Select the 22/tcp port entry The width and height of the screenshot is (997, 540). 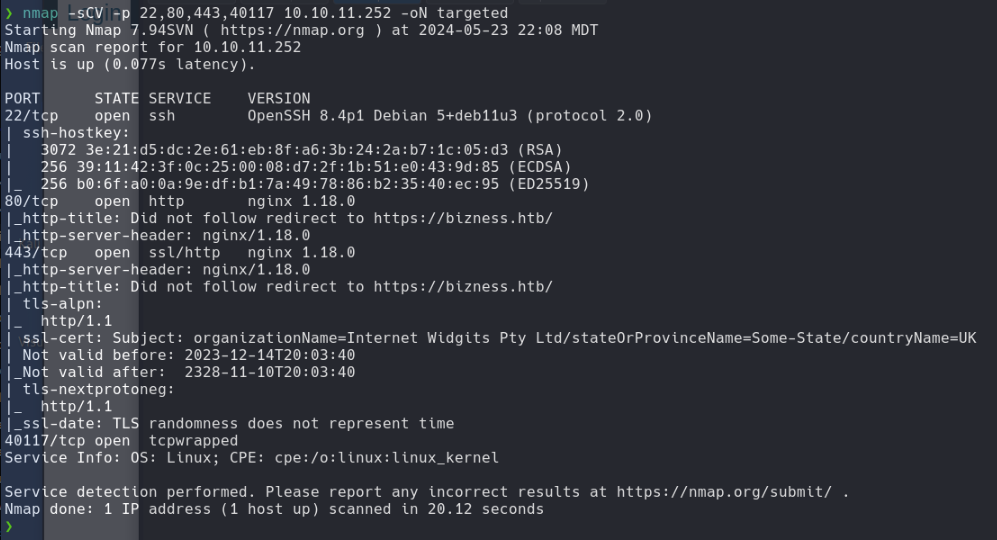[31, 116]
